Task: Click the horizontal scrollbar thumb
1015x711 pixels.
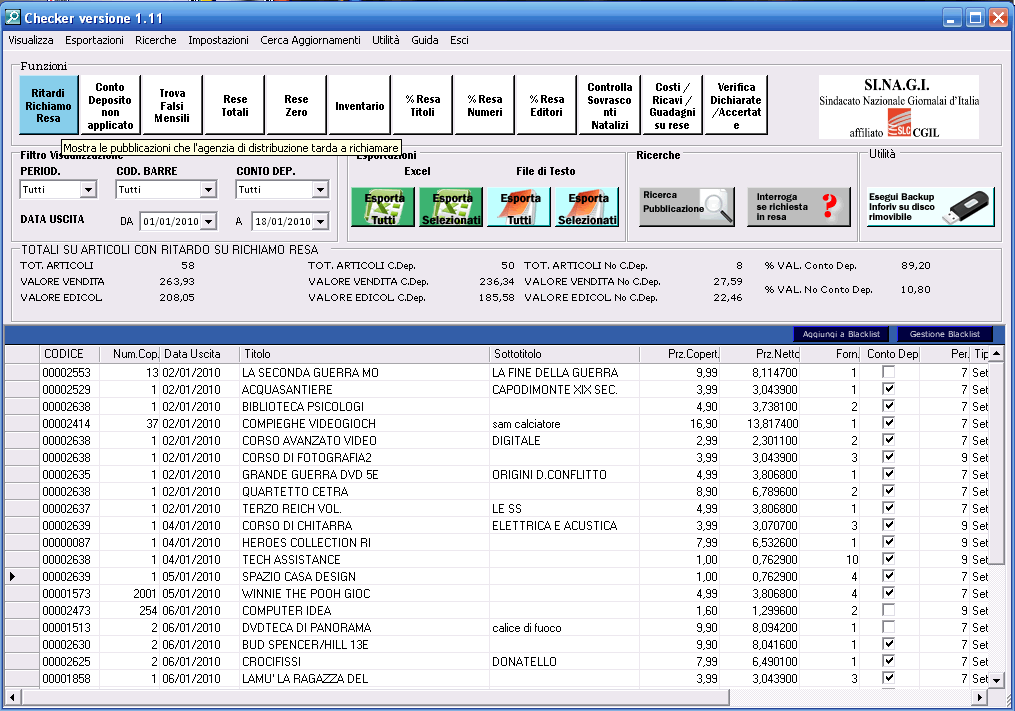Action: 375,697
